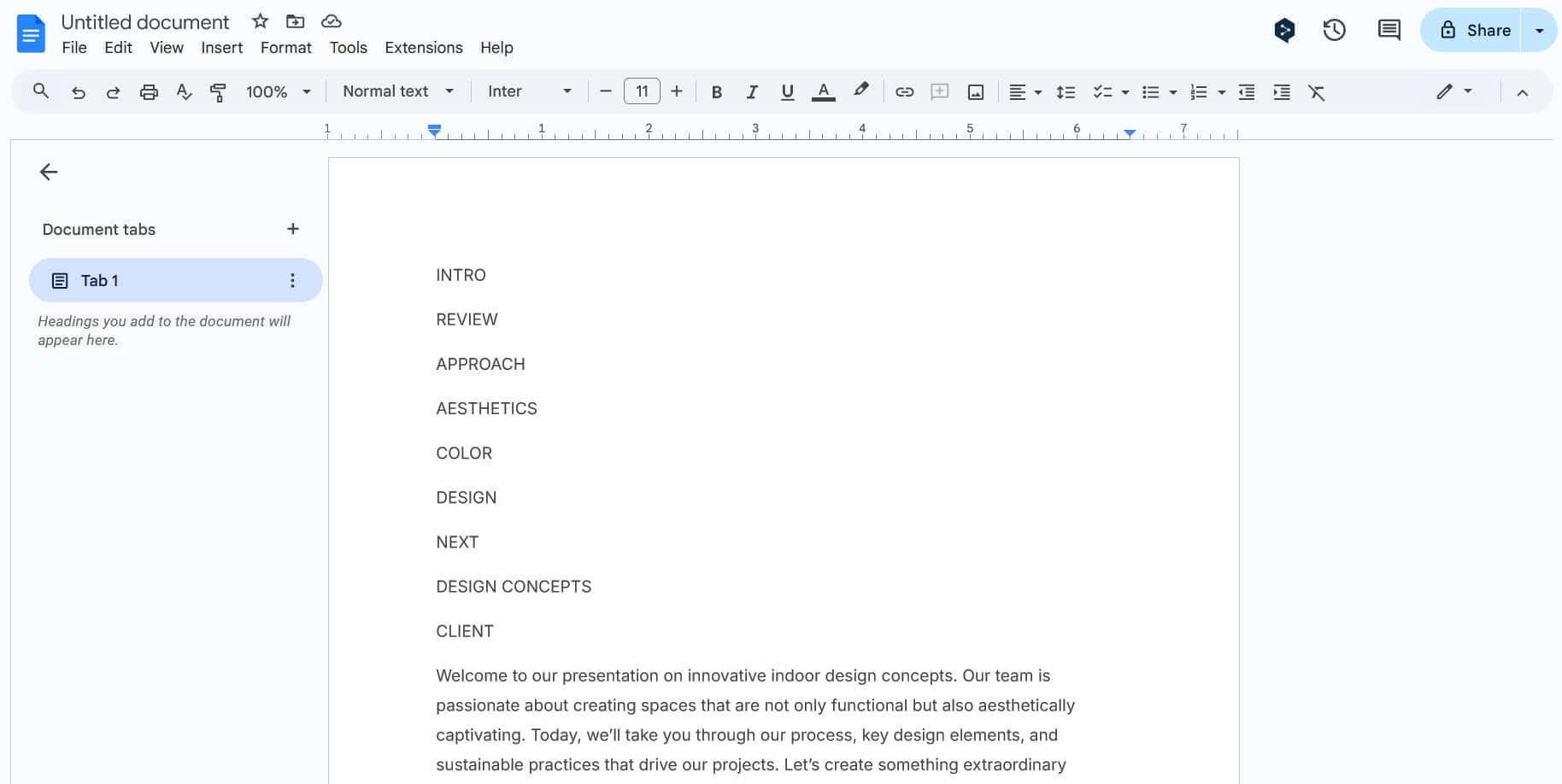Toggle italic formatting

(x=752, y=91)
